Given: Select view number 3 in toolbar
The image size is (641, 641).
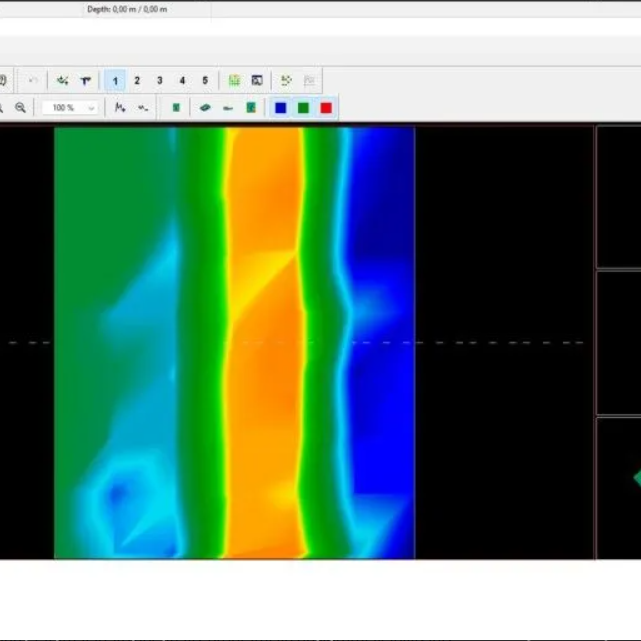Looking at the screenshot, I should [x=160, y=81].
